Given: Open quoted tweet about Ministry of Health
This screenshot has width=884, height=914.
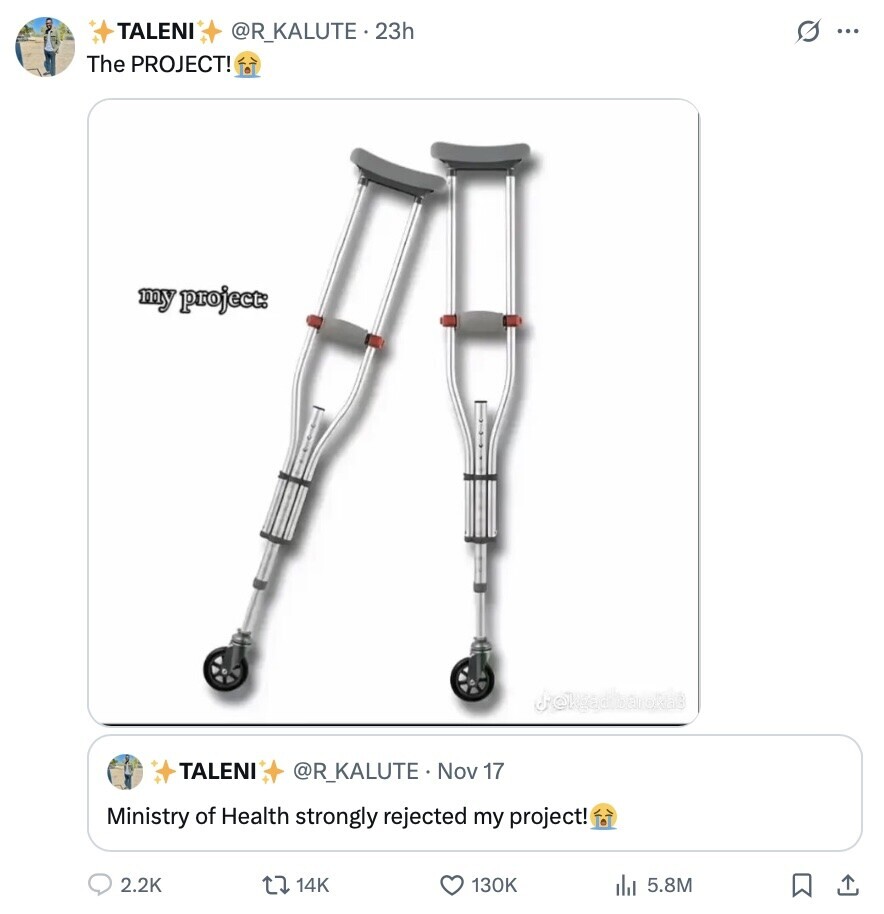Looking at the screenshot, I should click(x=474, y=793).
